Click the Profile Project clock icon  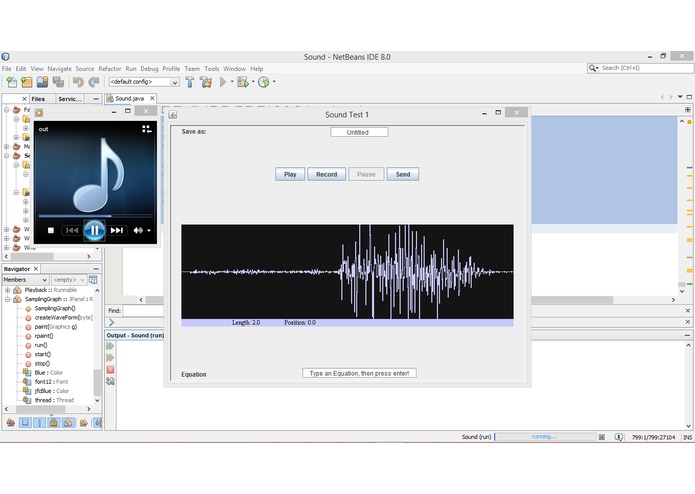[263, 82]
